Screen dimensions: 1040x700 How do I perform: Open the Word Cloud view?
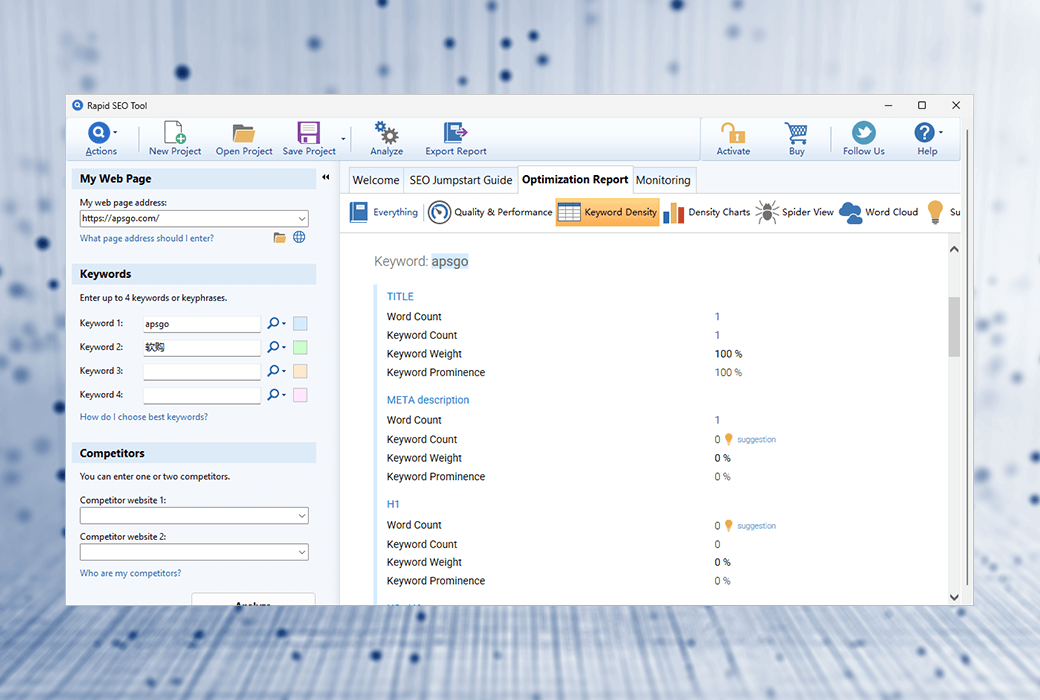(x=879, y=212)
